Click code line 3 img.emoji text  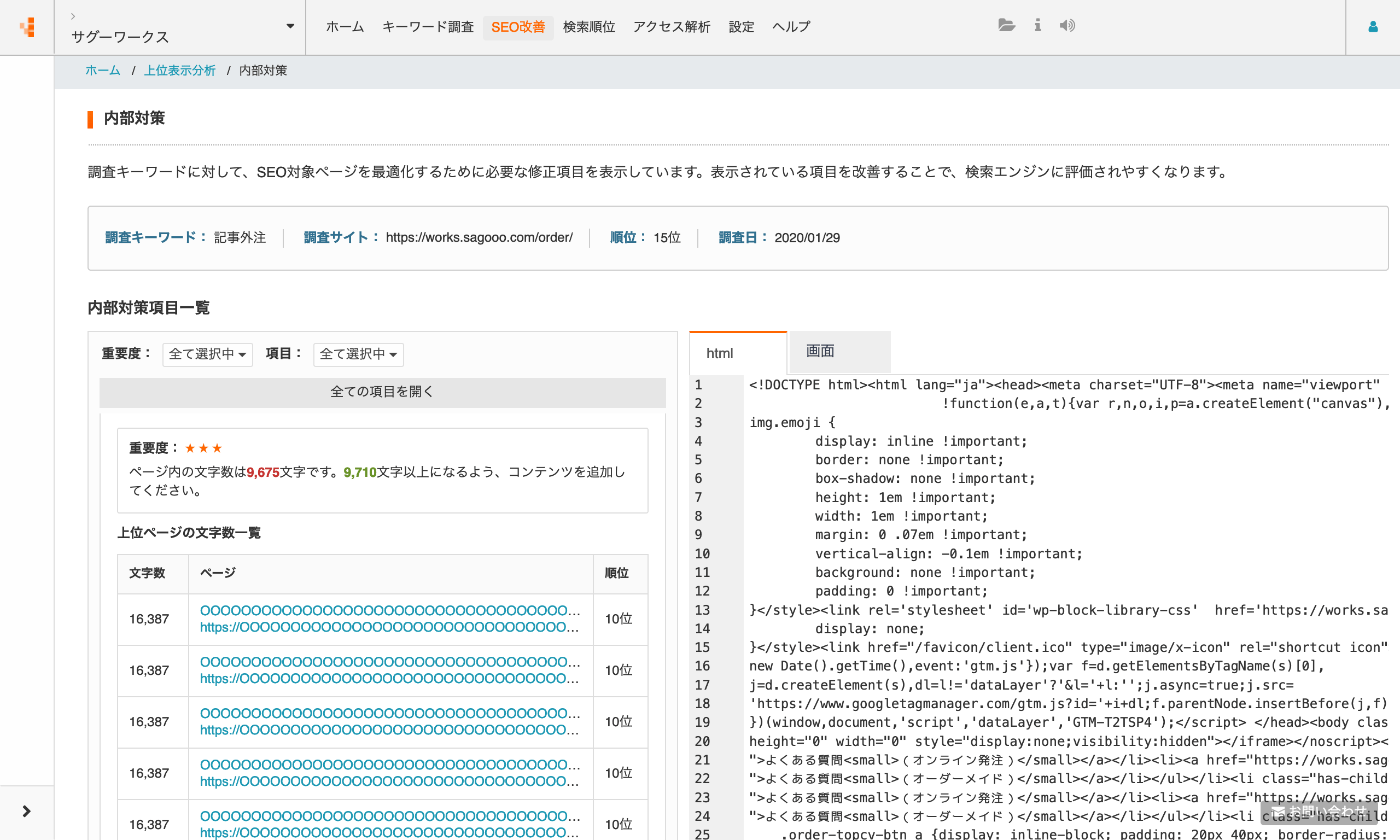[x=792, y=423]
